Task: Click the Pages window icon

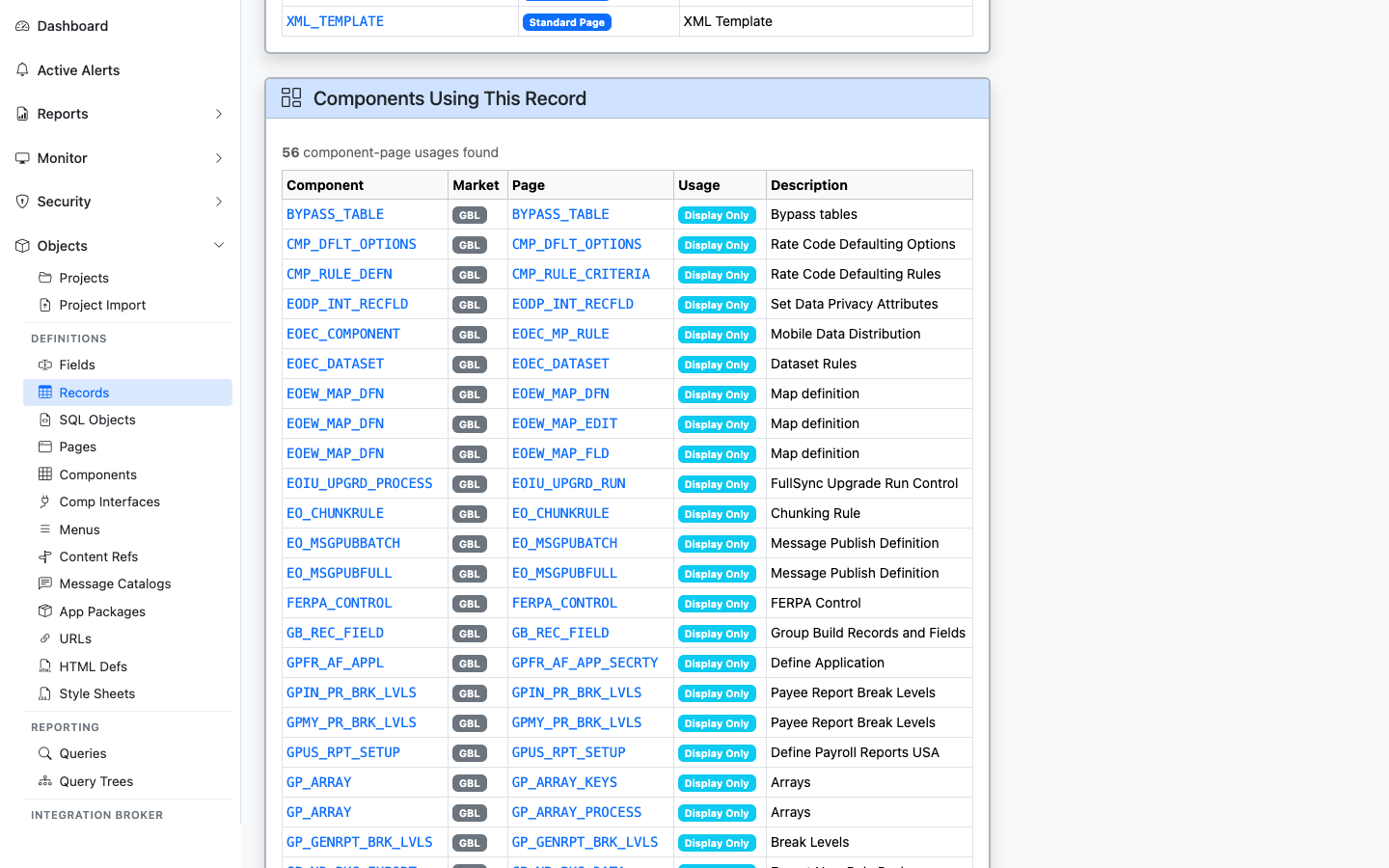Action: pyautogui.click(x=45, y=447)
